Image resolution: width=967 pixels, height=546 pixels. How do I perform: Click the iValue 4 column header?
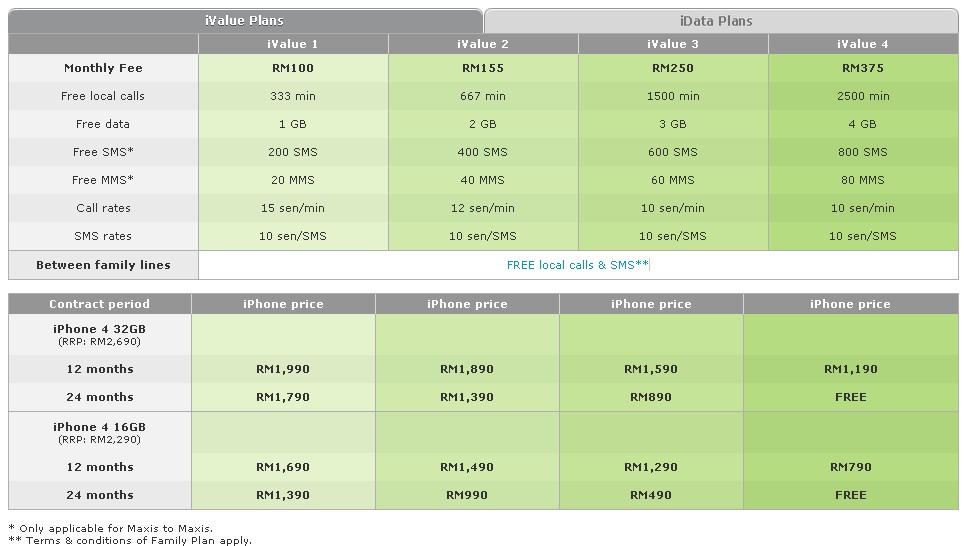click(862, 44)
